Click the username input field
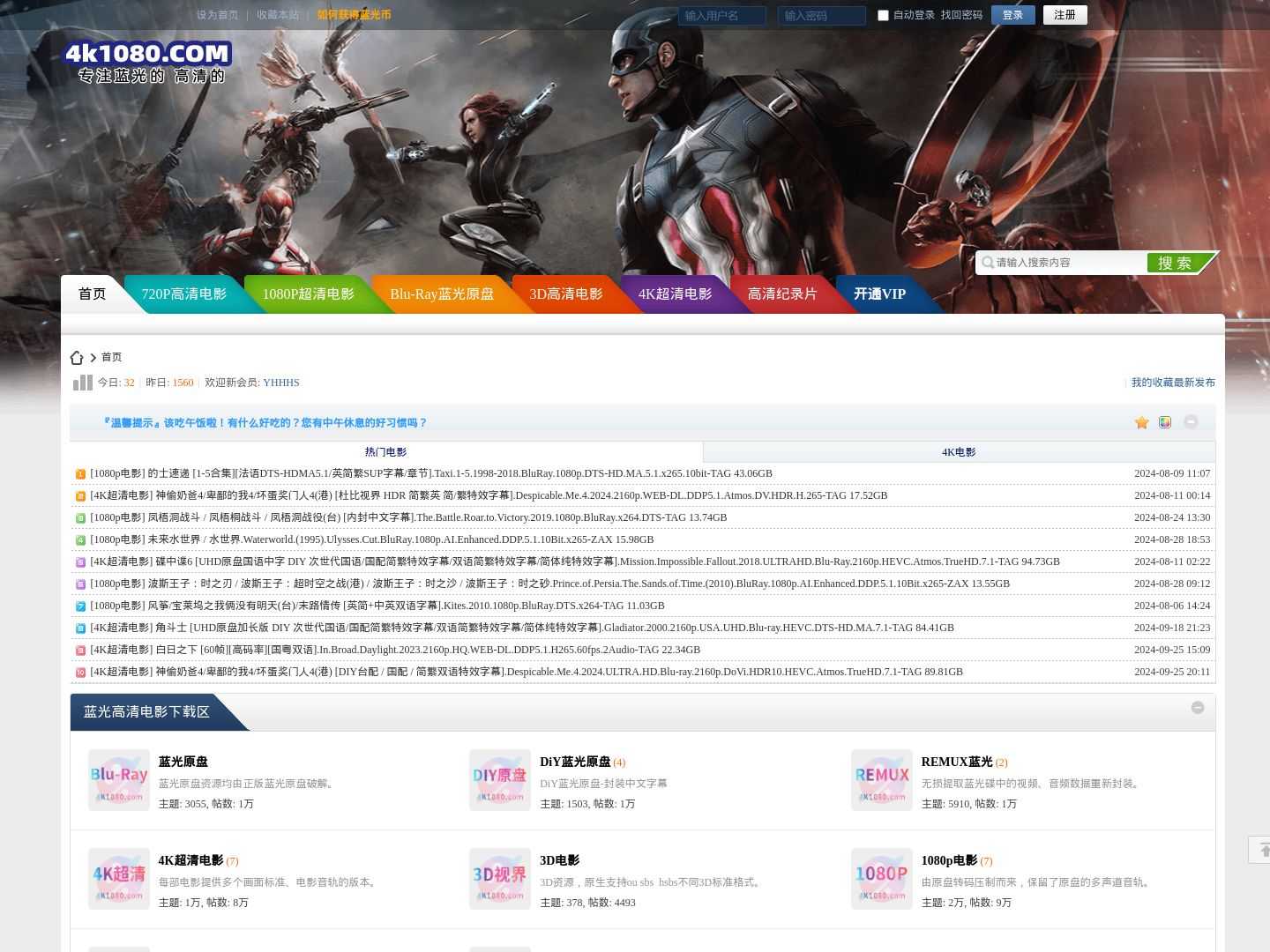 click(x=721, y=16)
